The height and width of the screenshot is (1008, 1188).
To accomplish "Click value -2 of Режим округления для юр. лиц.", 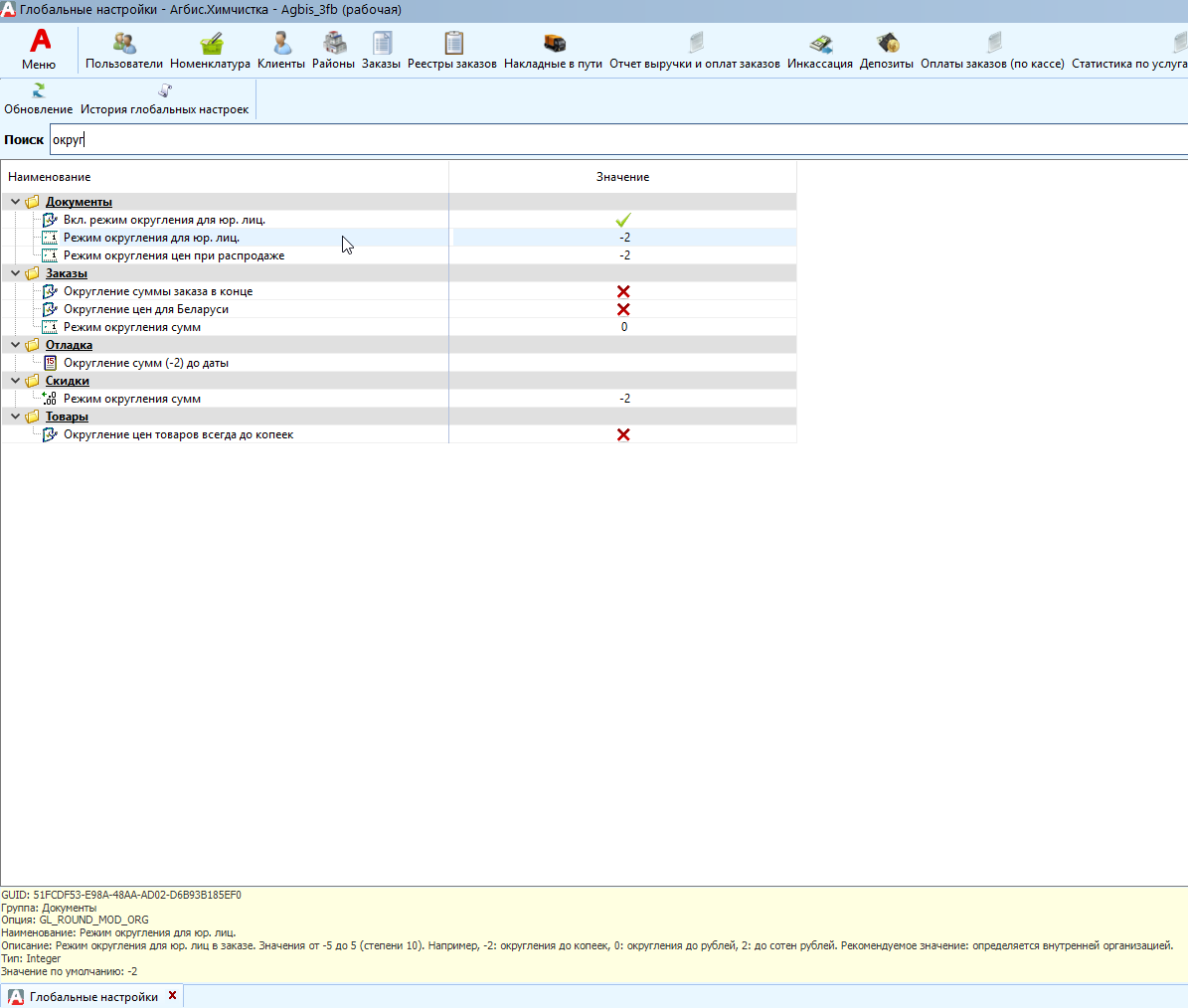I will [624, 238].
